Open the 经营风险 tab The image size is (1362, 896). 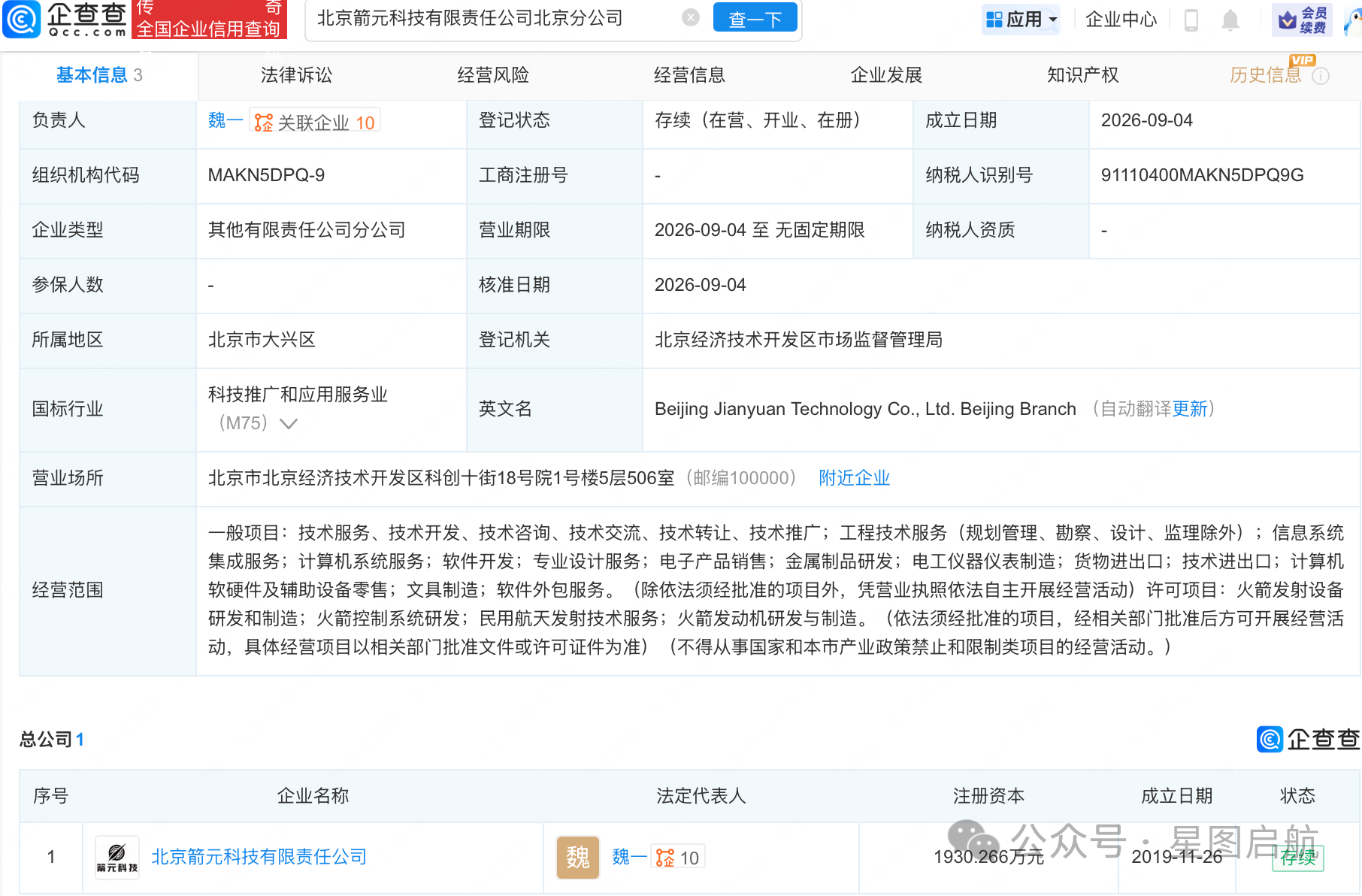pyautogui.click(x=493, y=75)
